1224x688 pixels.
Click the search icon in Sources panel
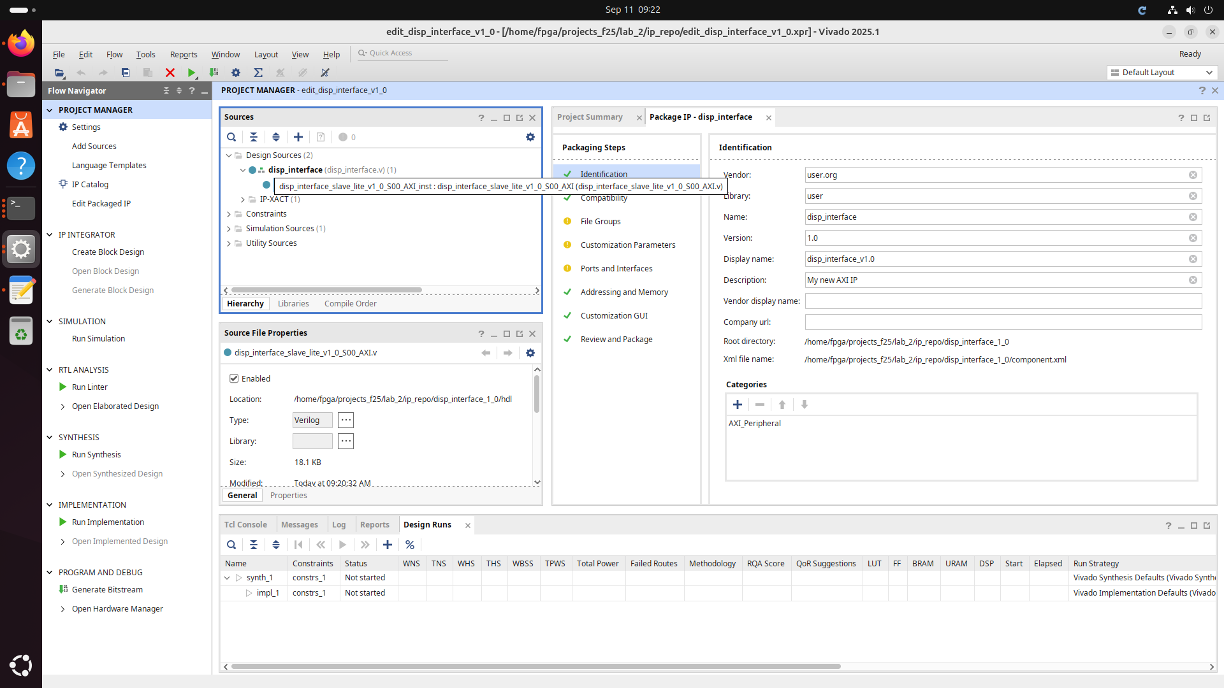tap(231, 137)
